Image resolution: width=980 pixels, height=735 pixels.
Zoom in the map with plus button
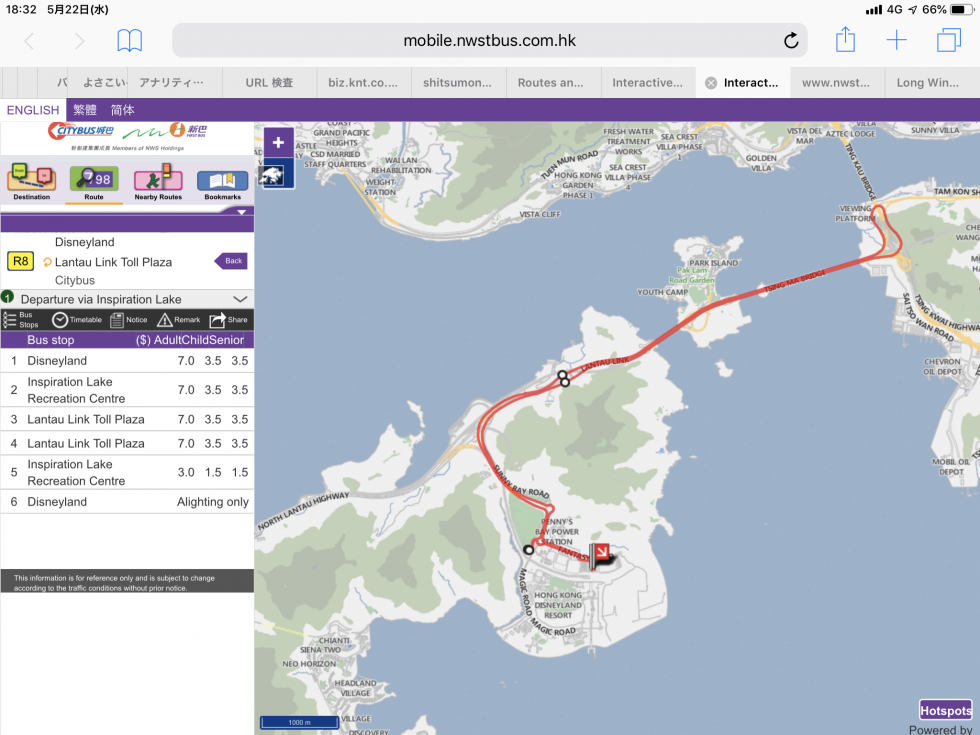278,142
